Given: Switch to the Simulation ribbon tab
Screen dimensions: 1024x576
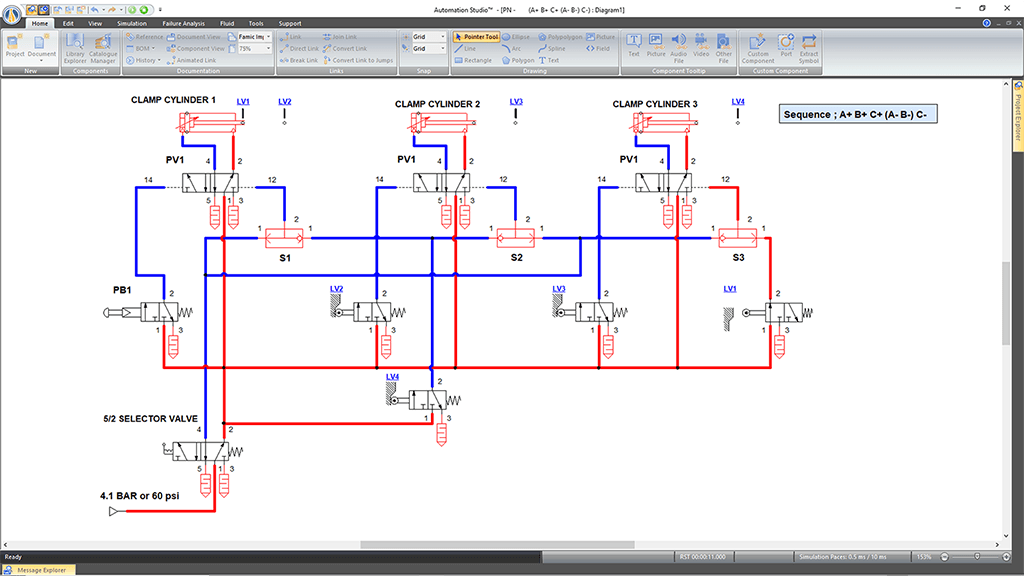Looking at the screenshot, I should [131, 22].
